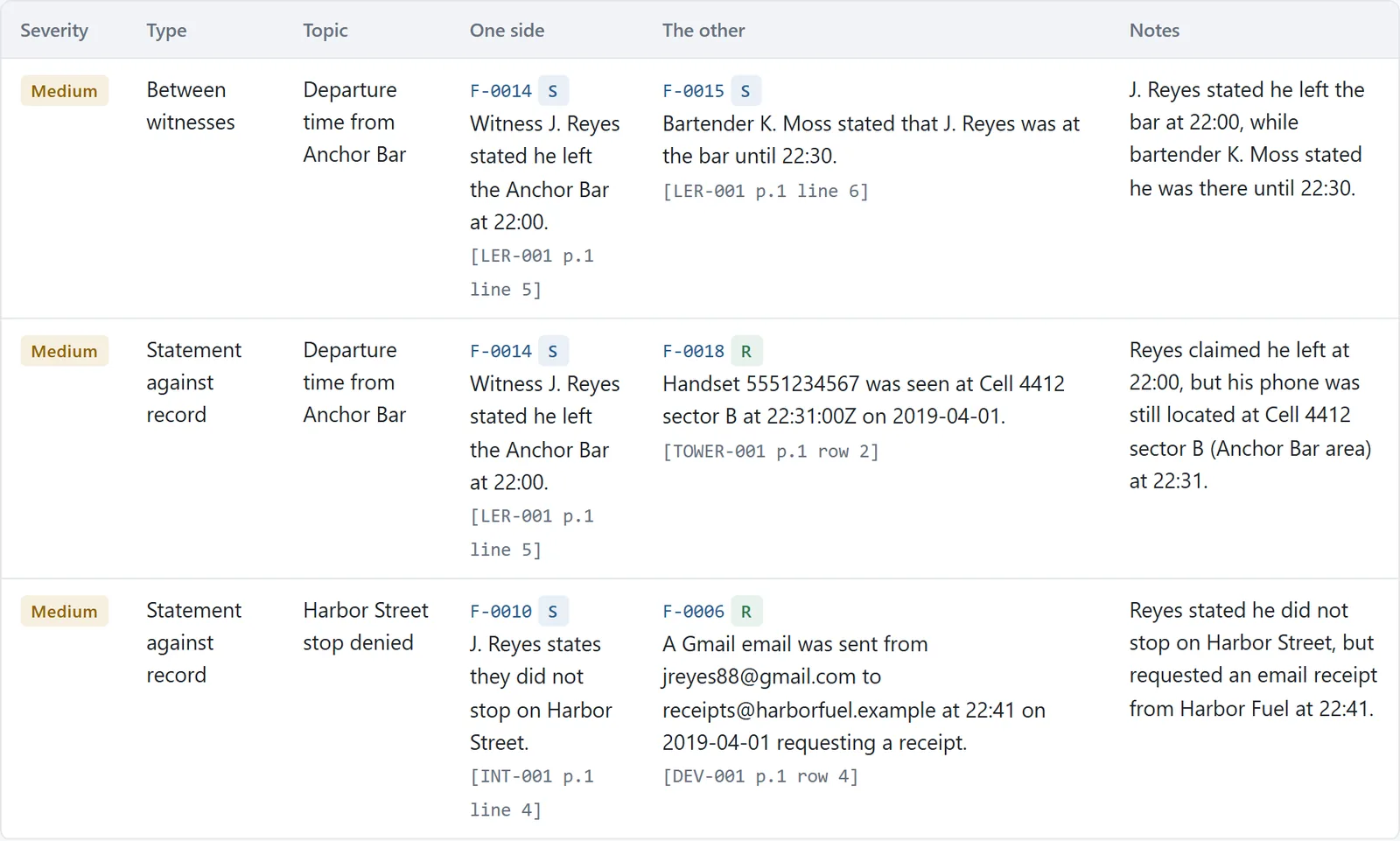This screenshot has width=1400, height=841.
Task: Click citation [INT-001 p.1 line 4]
Action: click(x=532, y=793)
